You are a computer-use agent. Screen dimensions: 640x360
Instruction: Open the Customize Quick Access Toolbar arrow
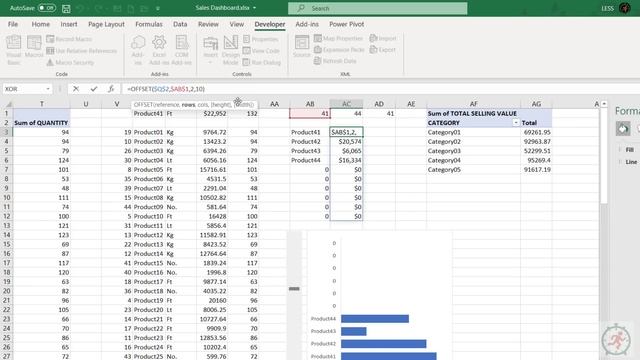tap(158, 8)
